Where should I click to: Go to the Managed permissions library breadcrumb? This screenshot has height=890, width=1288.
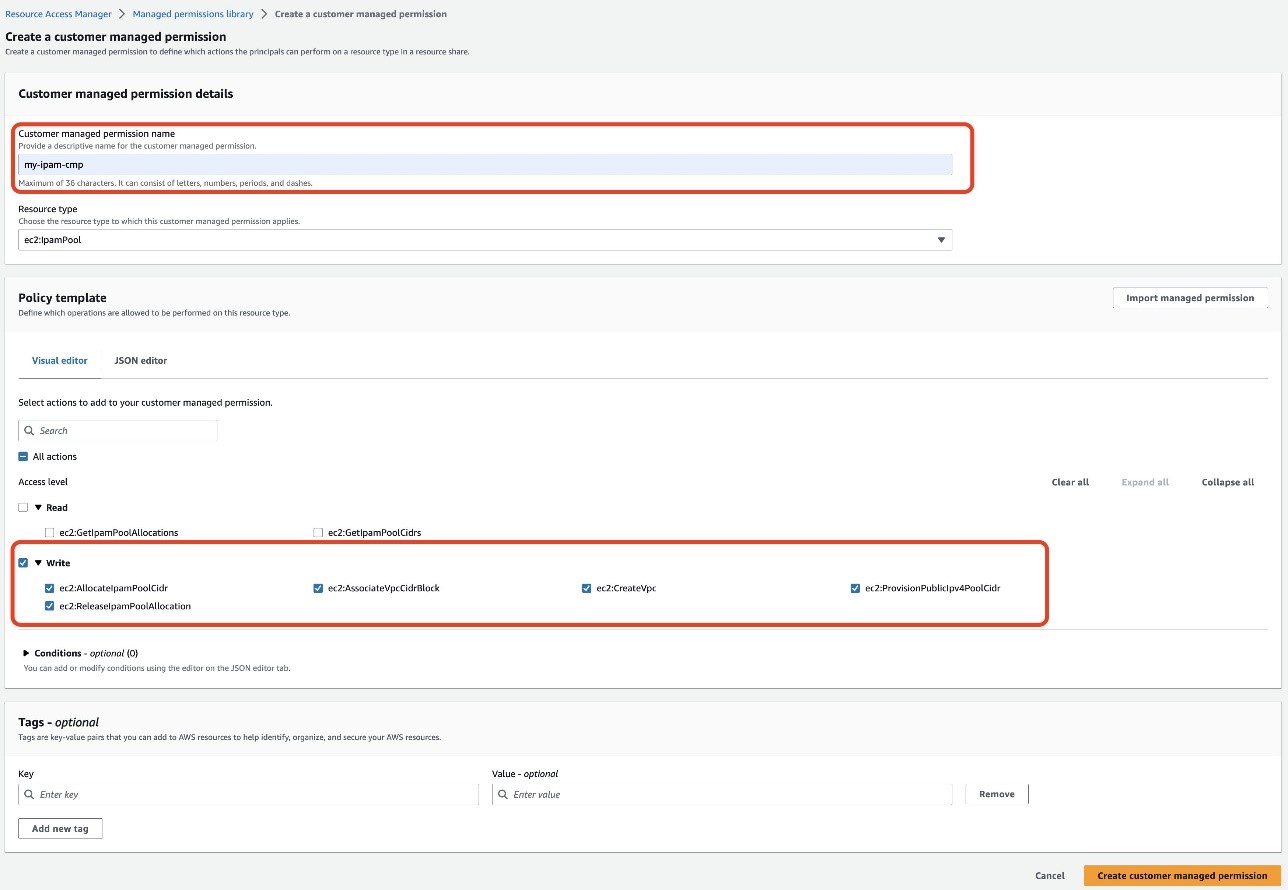[193, 14]
